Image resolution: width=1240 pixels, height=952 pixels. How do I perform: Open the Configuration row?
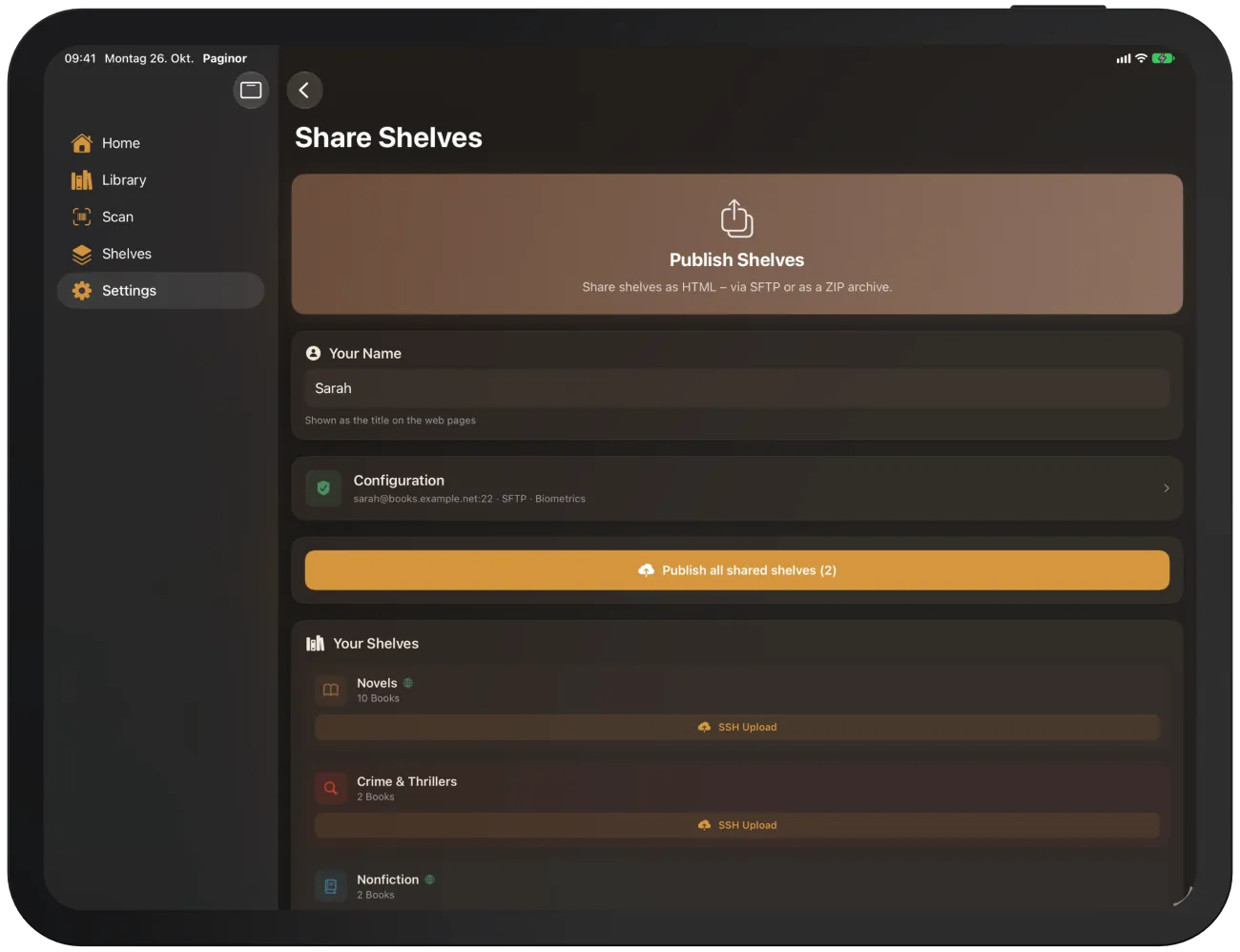tap(736, 488)
